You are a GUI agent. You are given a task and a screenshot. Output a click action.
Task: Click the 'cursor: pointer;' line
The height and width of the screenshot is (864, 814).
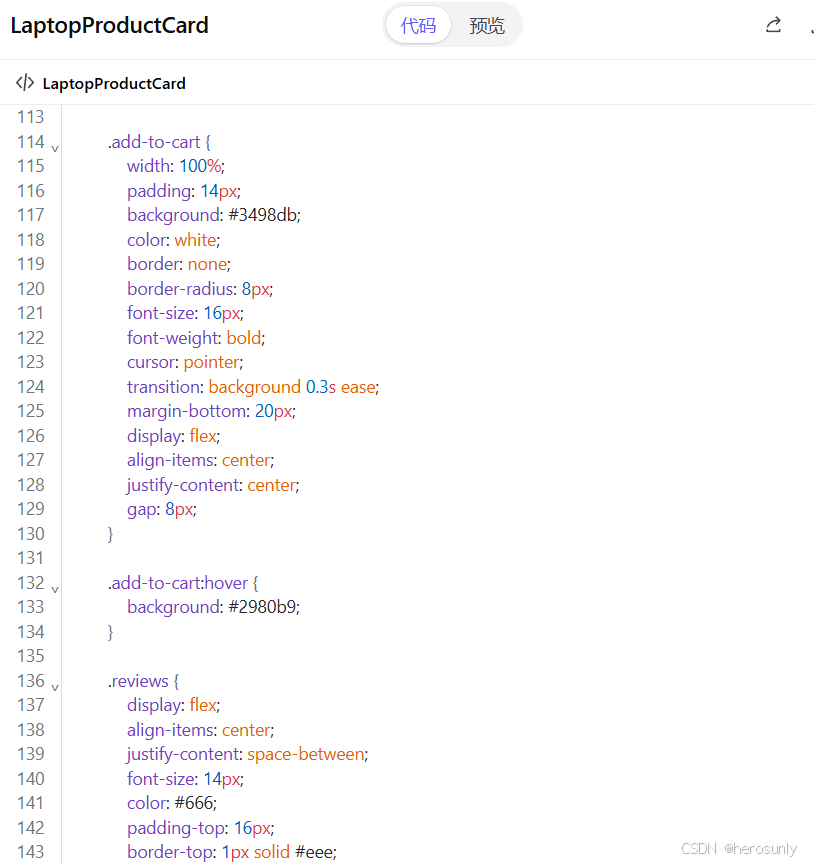185,362
